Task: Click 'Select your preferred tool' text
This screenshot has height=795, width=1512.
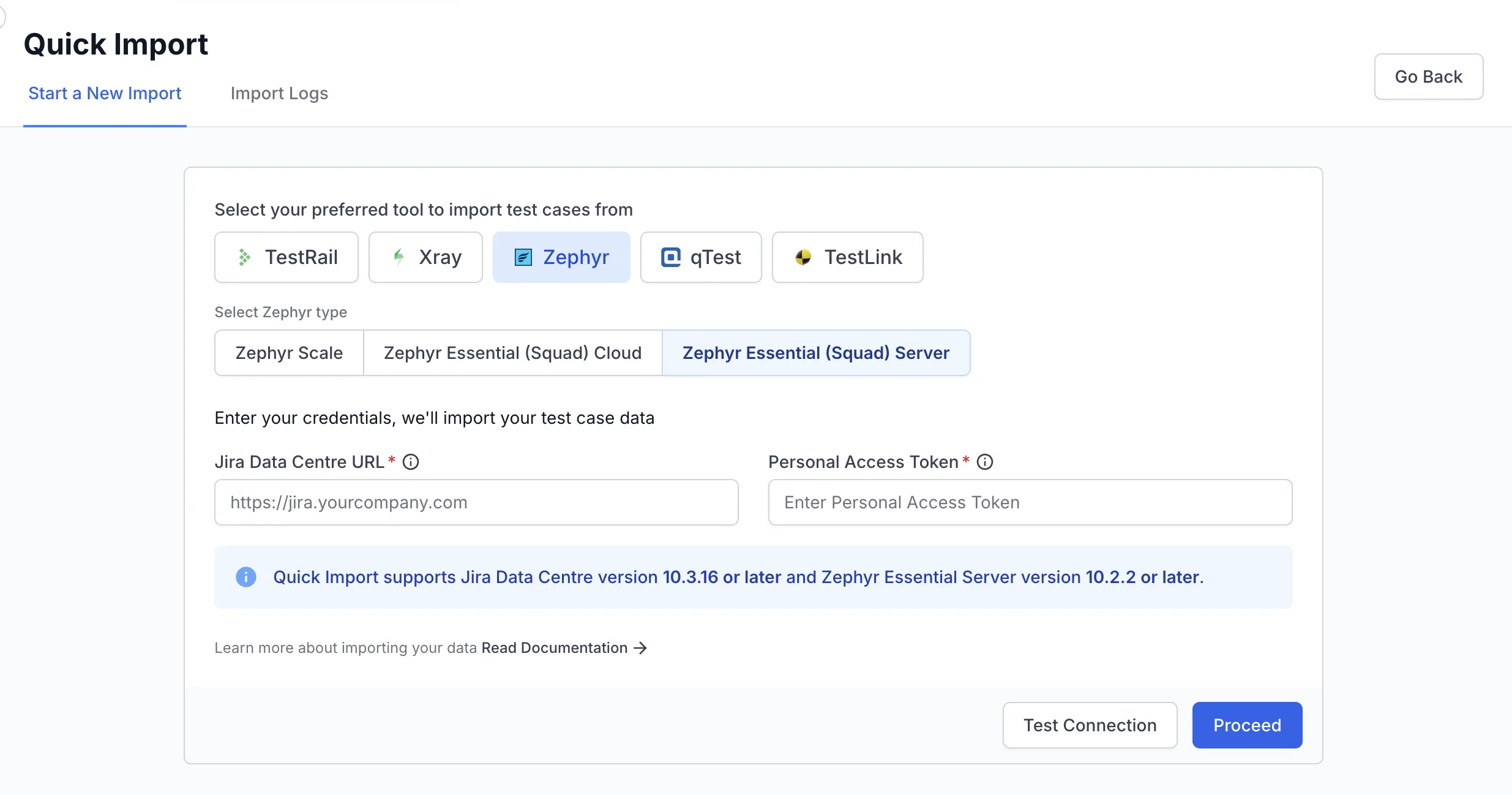Action: [x=424, y=209]
